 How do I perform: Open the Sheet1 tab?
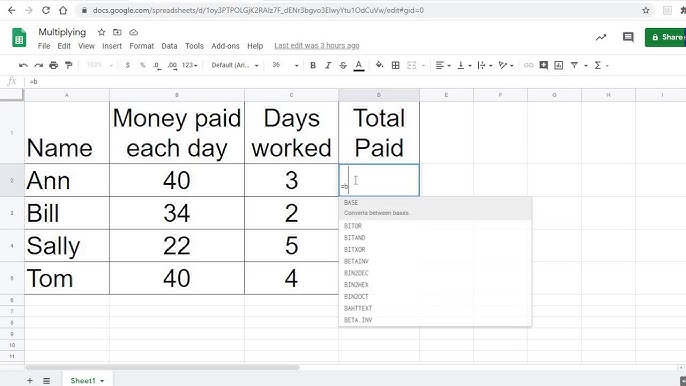pyautogui.click(x=87, y=380)
